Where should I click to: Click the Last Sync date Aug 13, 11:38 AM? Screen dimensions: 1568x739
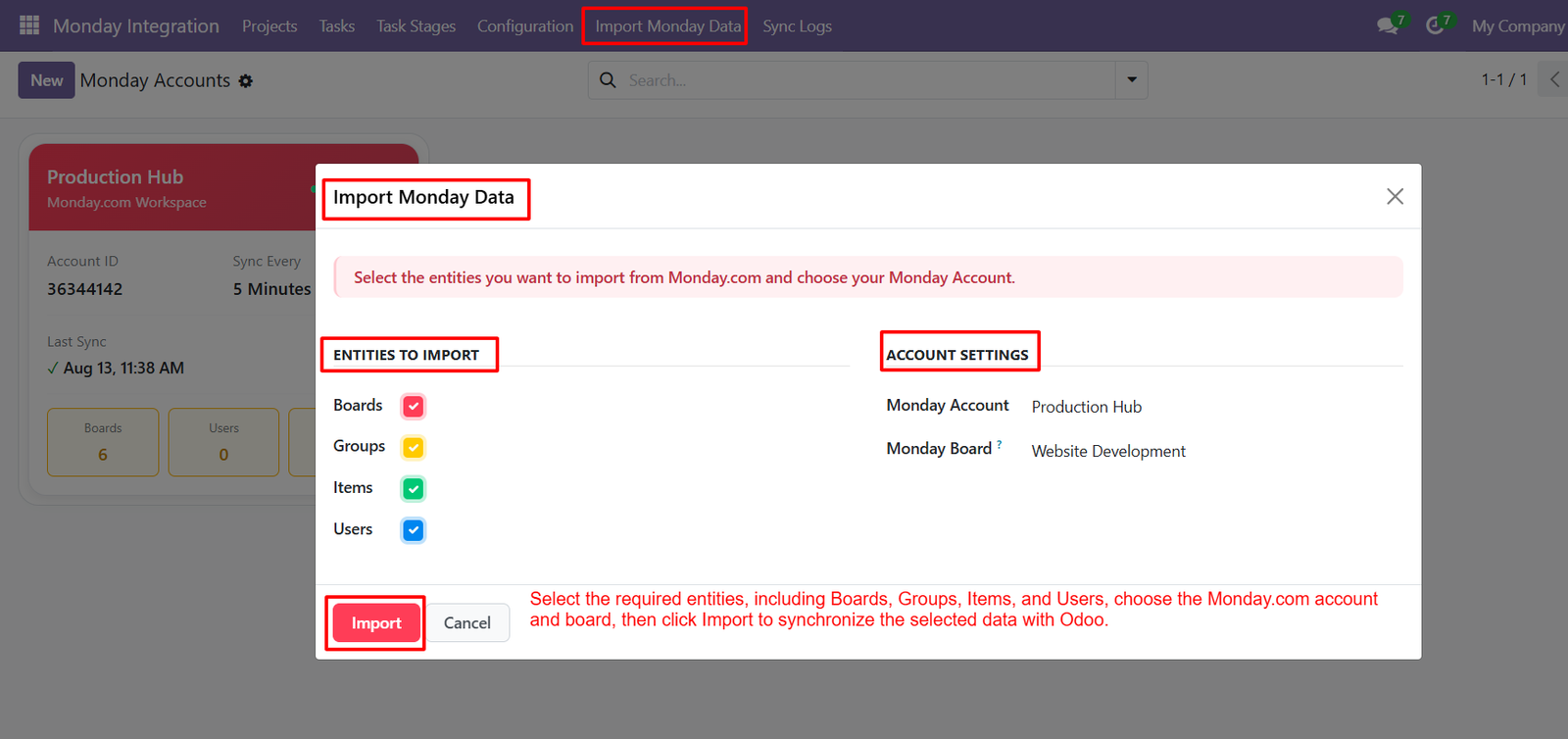(123, 369)
